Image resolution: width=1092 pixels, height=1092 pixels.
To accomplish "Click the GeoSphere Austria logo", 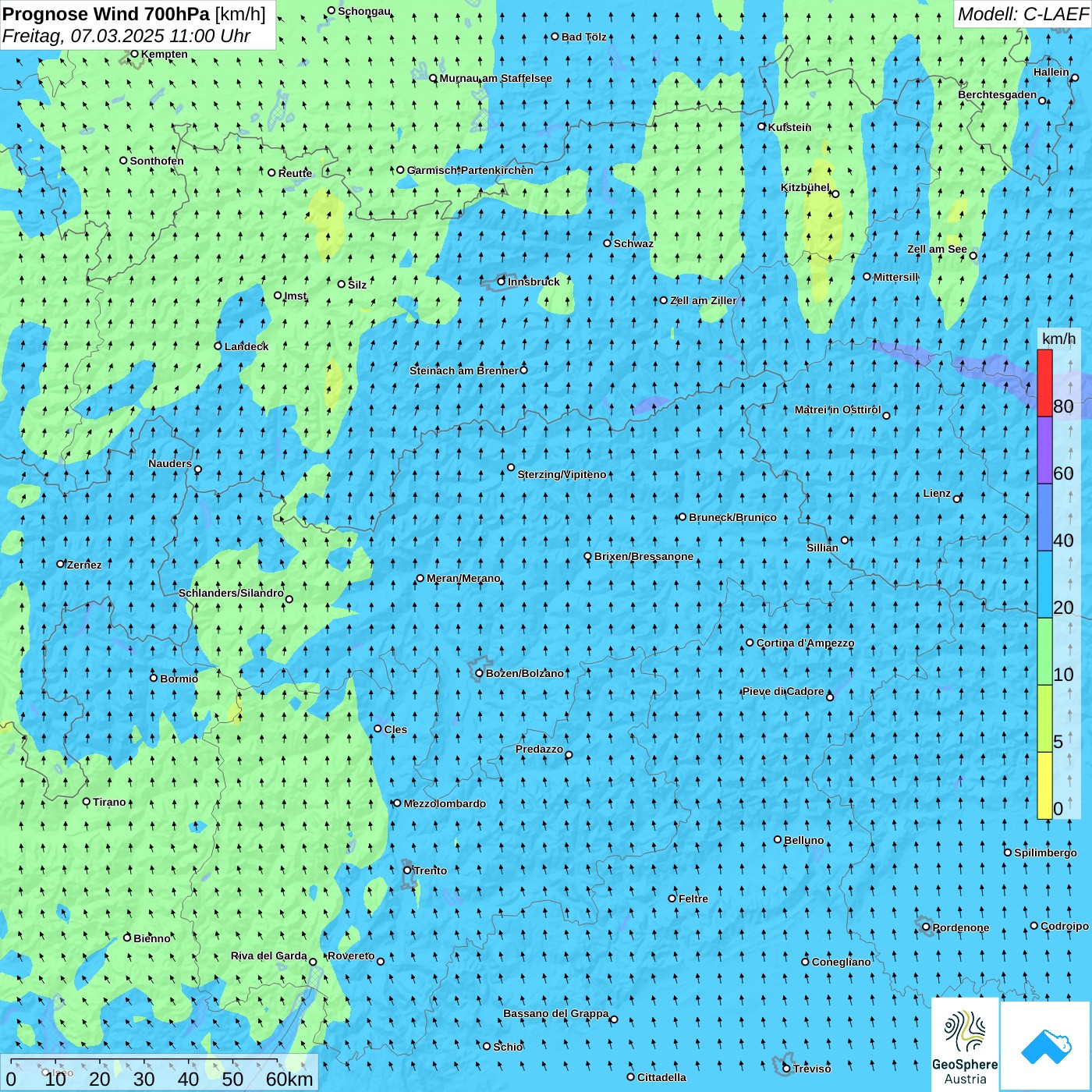I will coord(965,1045).
